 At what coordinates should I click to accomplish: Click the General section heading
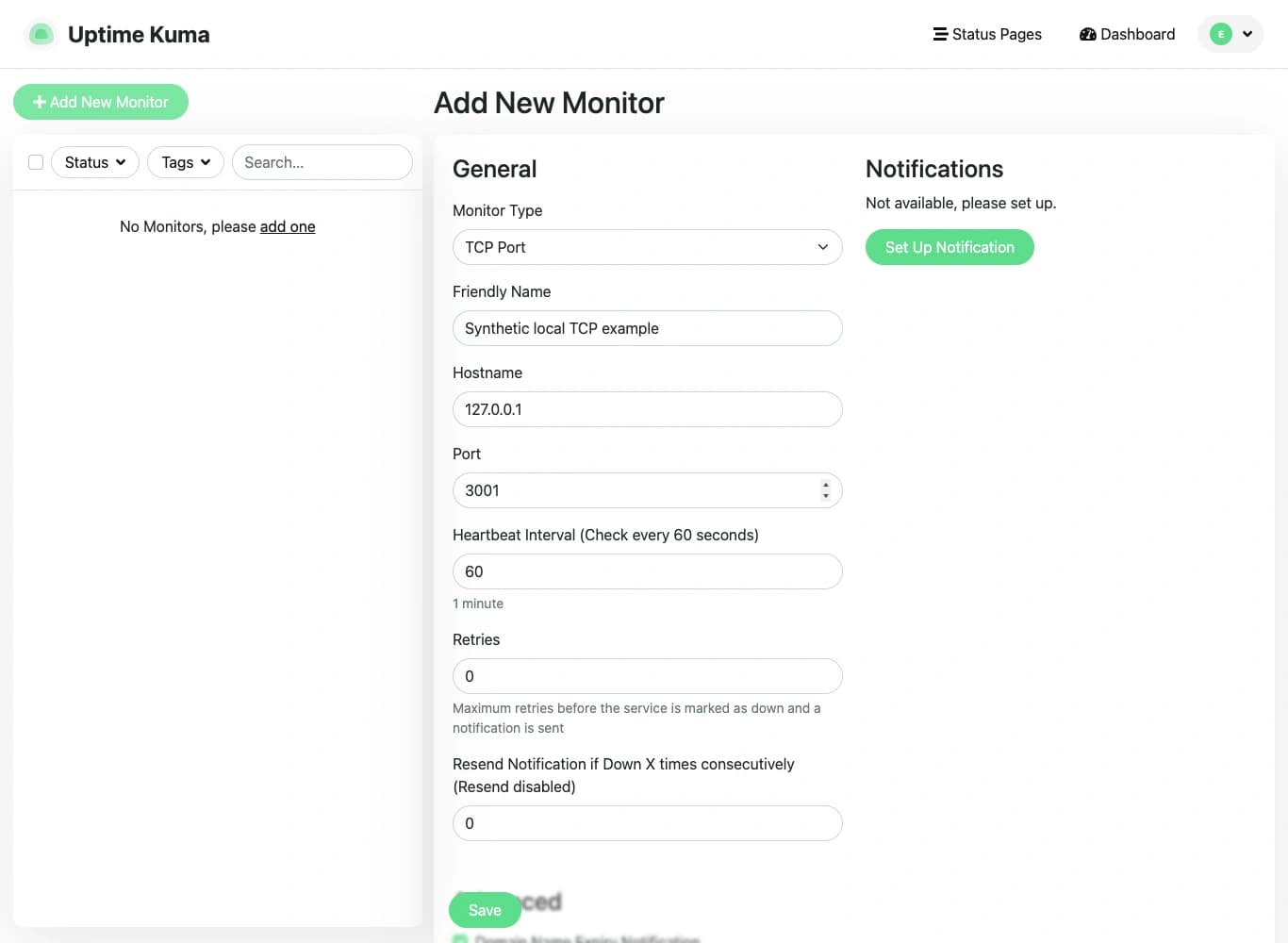pos(494,169)
